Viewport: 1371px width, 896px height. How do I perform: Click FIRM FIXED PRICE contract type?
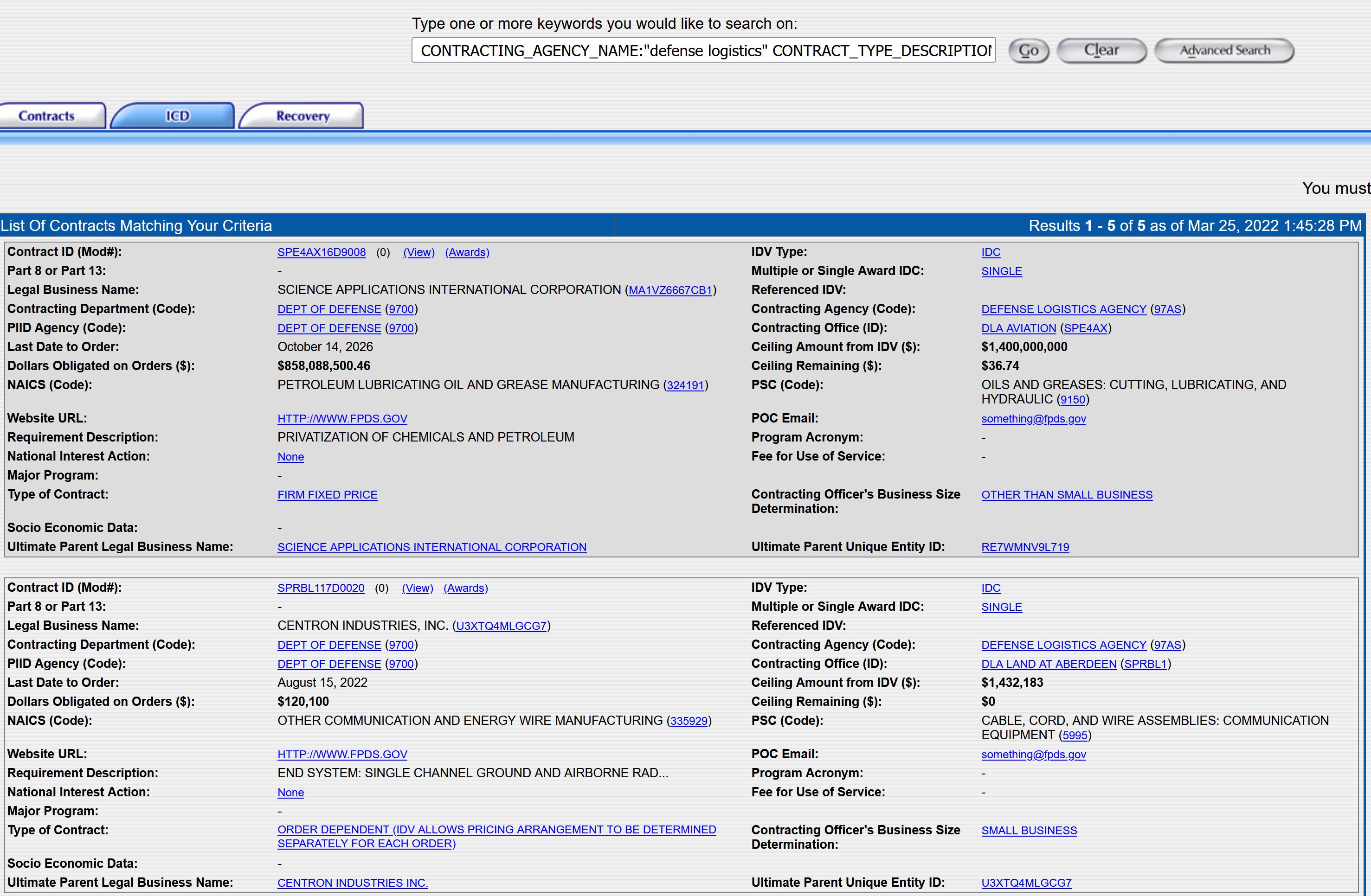click(x=328, y=495)
